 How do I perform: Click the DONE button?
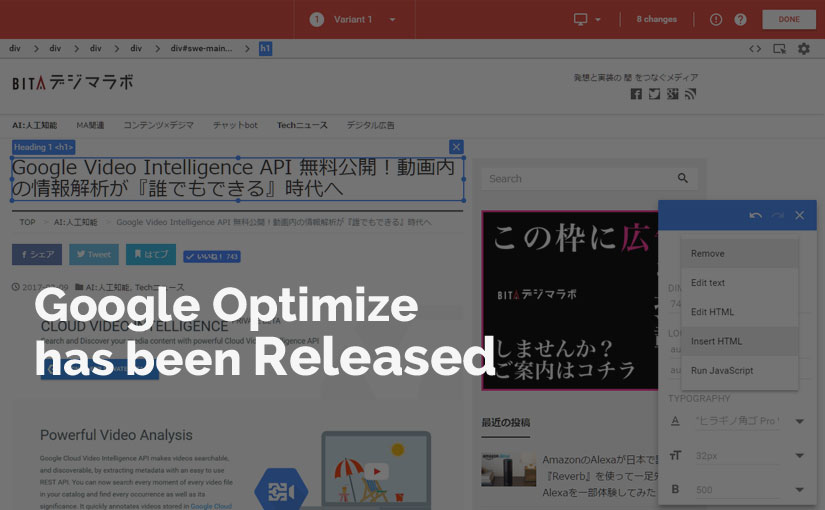click(x=789, y=19)
